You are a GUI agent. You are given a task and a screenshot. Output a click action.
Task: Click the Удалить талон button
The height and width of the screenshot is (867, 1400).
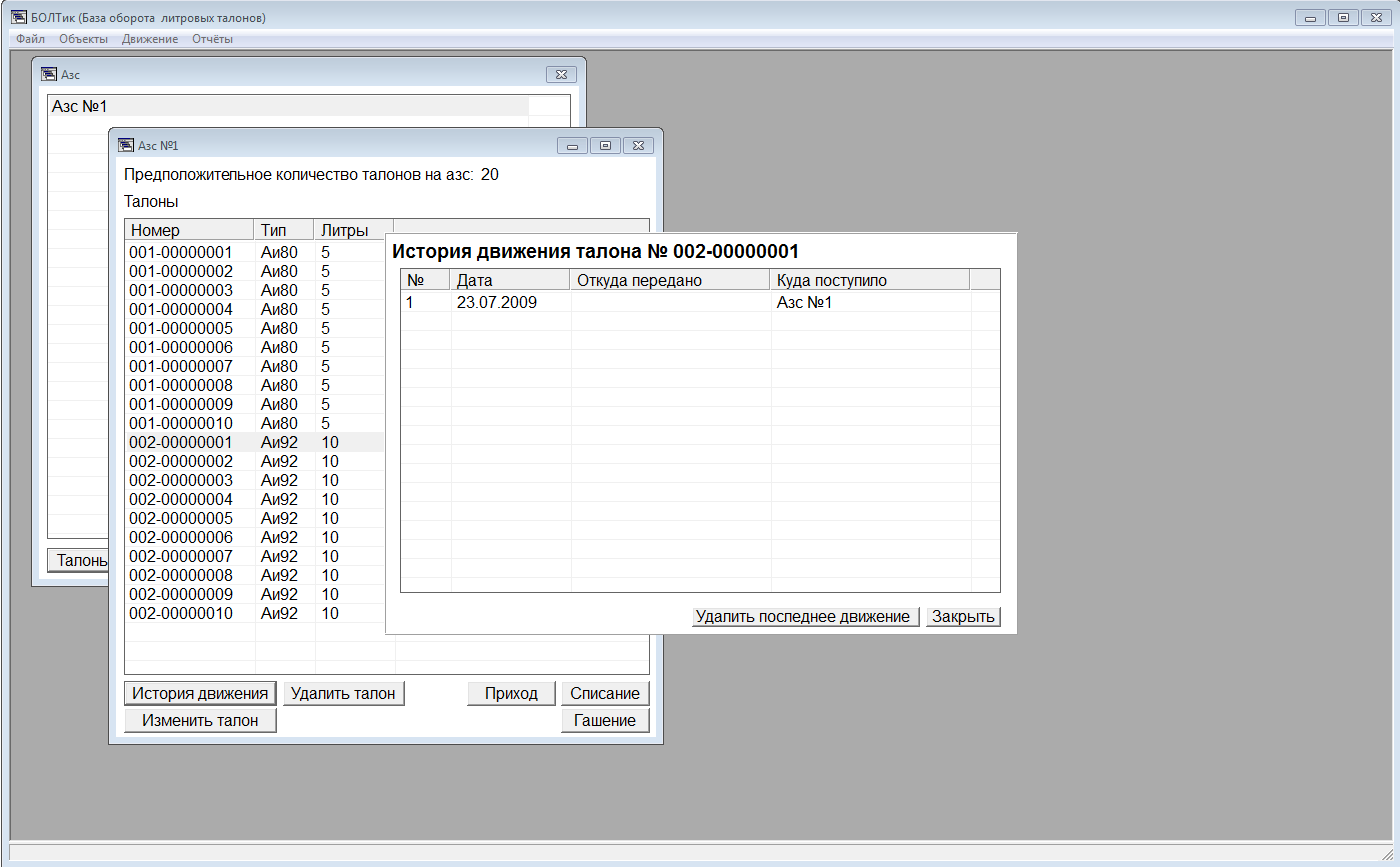pyautogui.click(x=343, y=693)
